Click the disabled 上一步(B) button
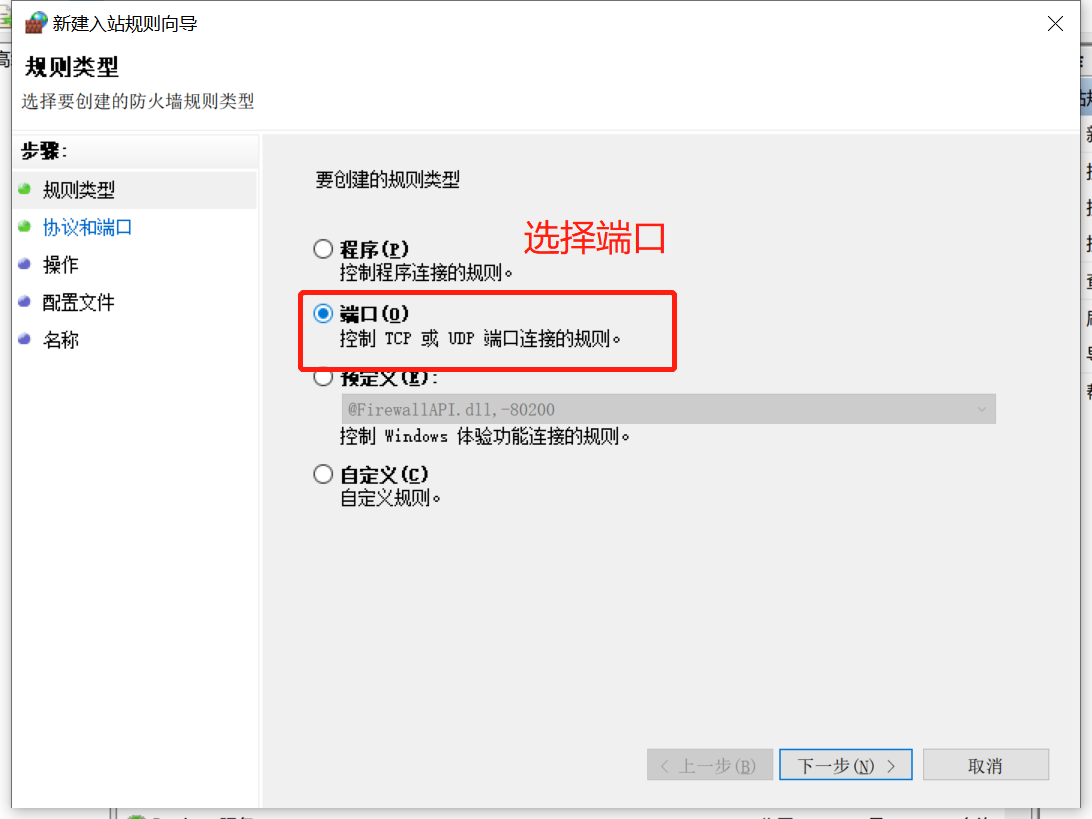 tap(710, 765)
